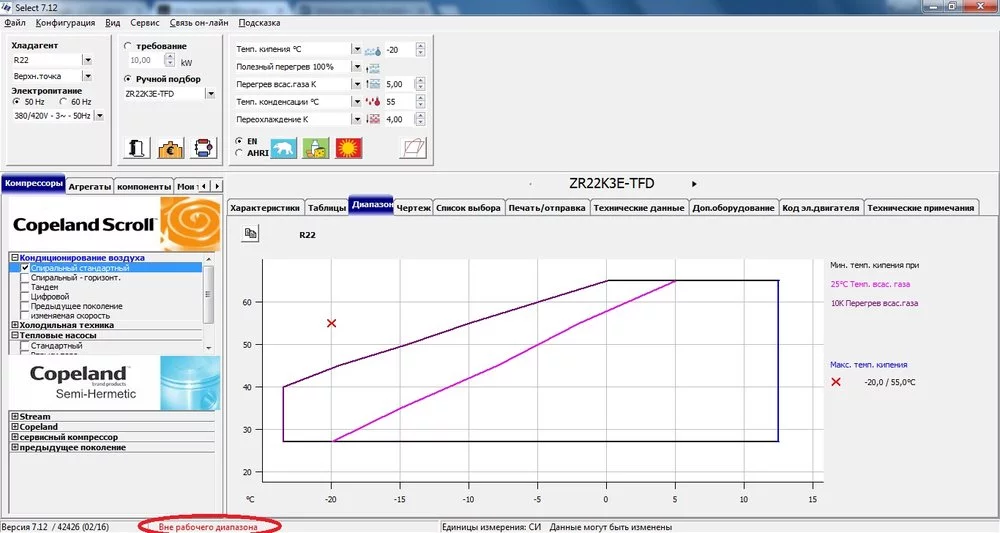This screenshot has height=533, width=1000.
Task: Decrease the condensing temperature 55 spinner
Action: [x=420, y=105]
